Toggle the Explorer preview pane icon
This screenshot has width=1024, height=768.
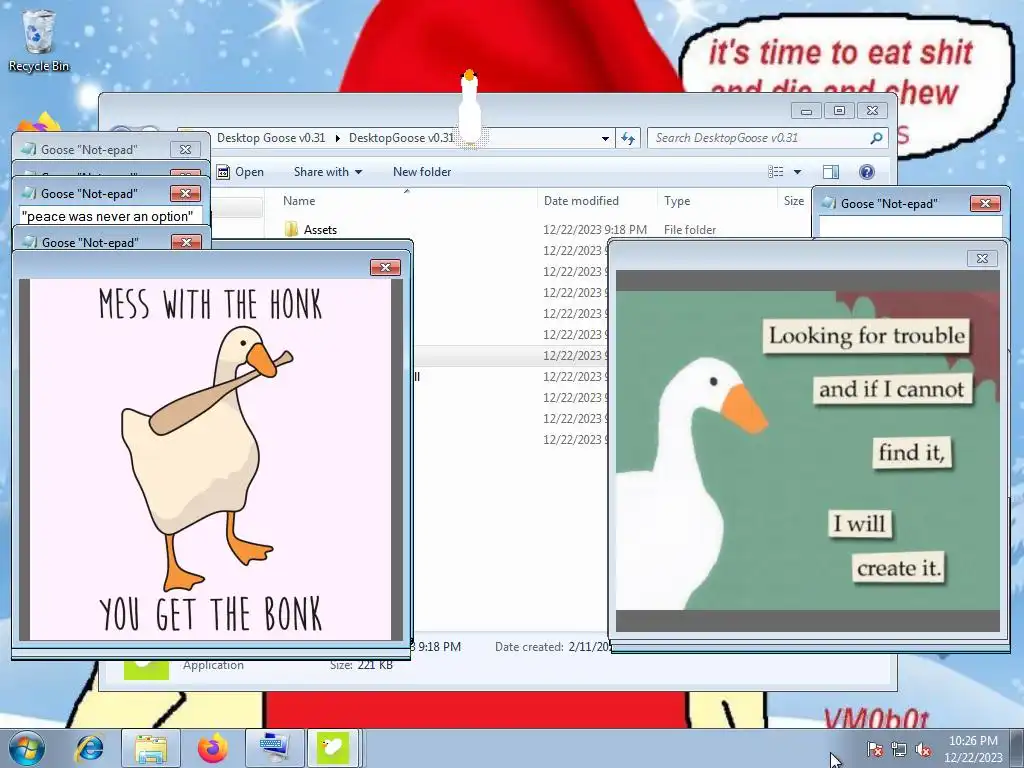click(x=830, y=172)
